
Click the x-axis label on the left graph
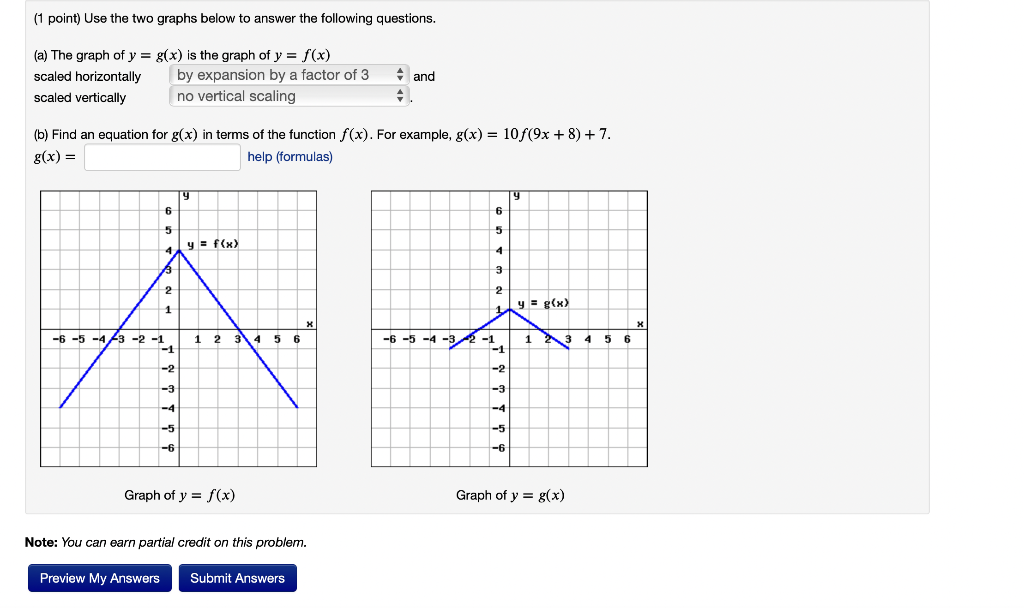309,322
